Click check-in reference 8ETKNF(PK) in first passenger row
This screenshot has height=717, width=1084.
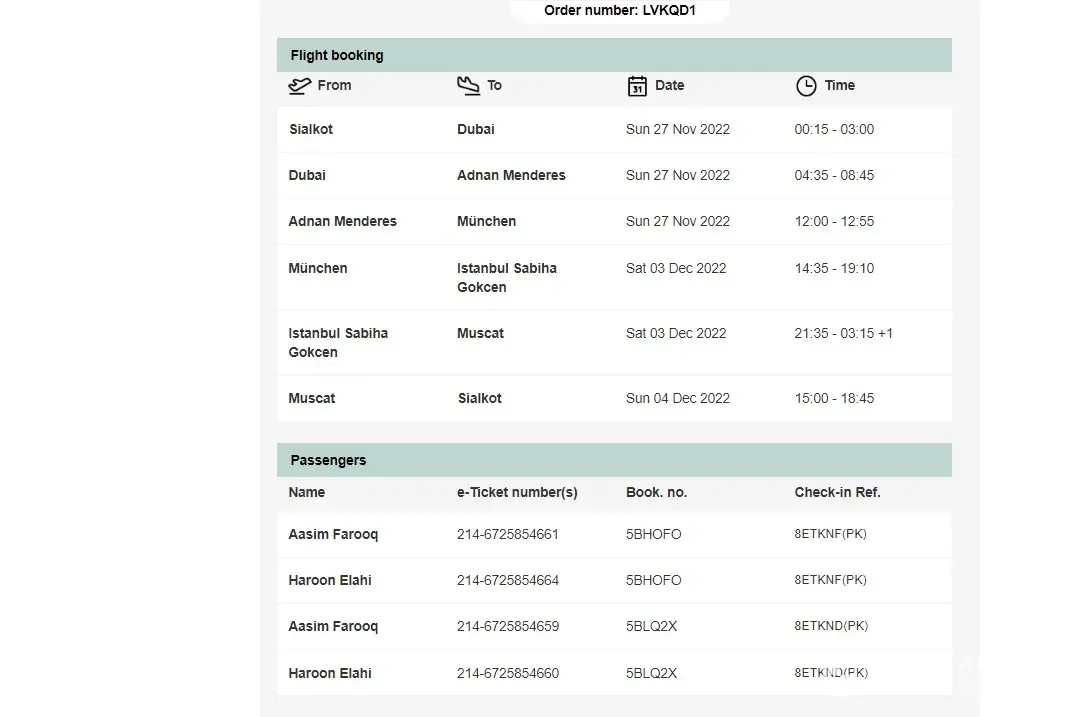830,534
